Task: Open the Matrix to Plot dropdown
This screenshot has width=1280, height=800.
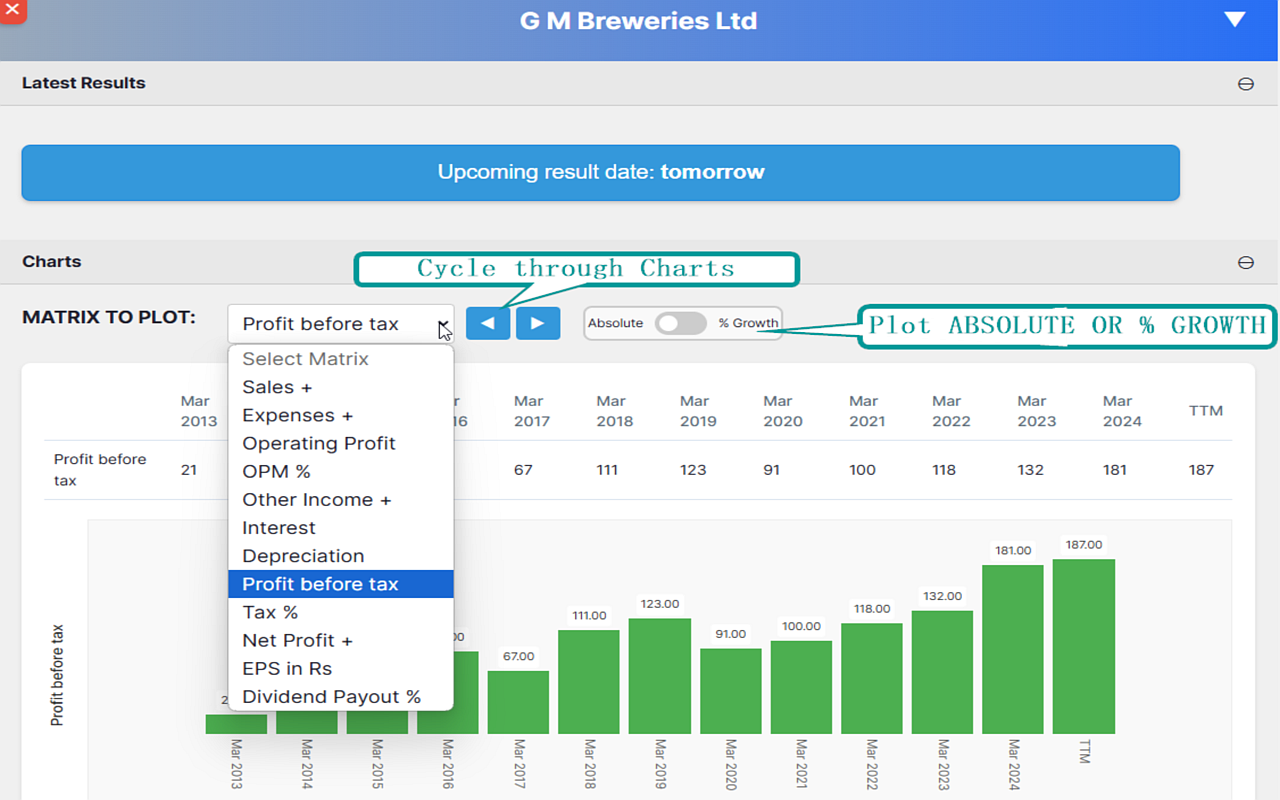Action: [340, 324]
